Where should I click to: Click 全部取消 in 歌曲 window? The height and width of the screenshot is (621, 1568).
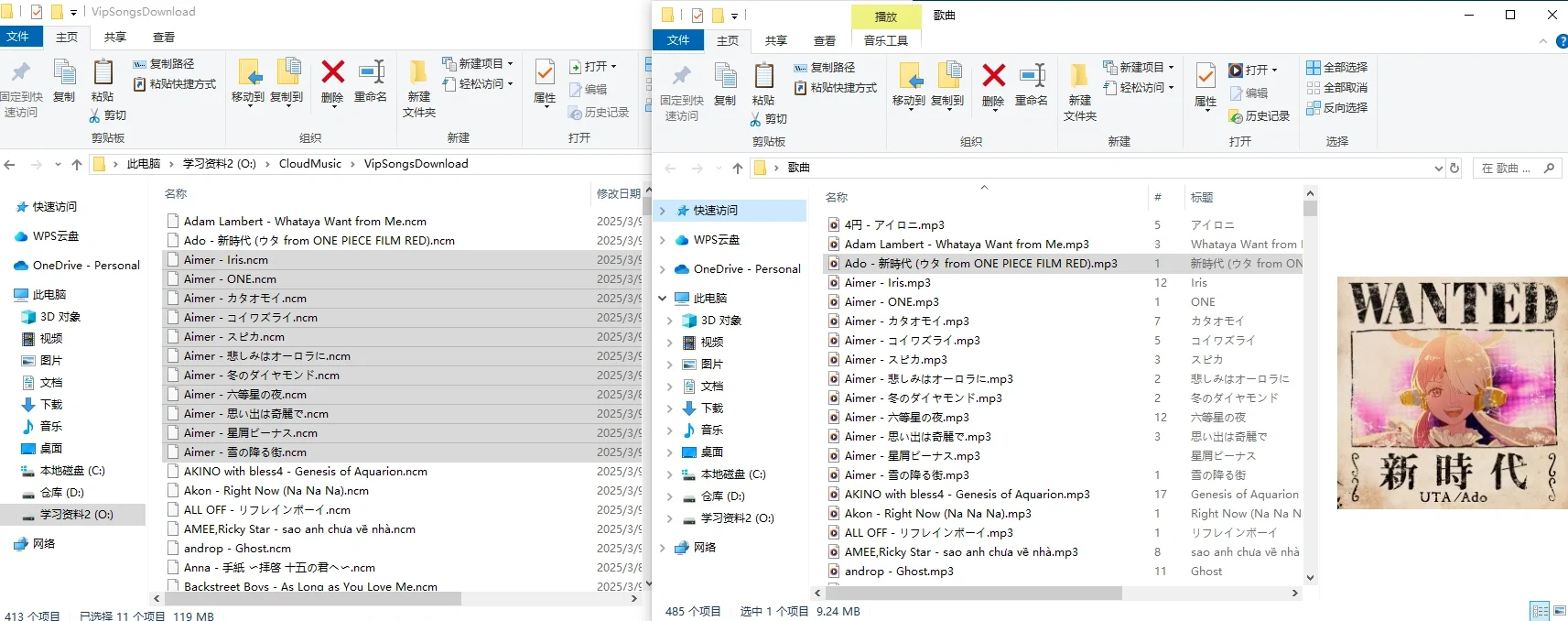click(1337, 88)
